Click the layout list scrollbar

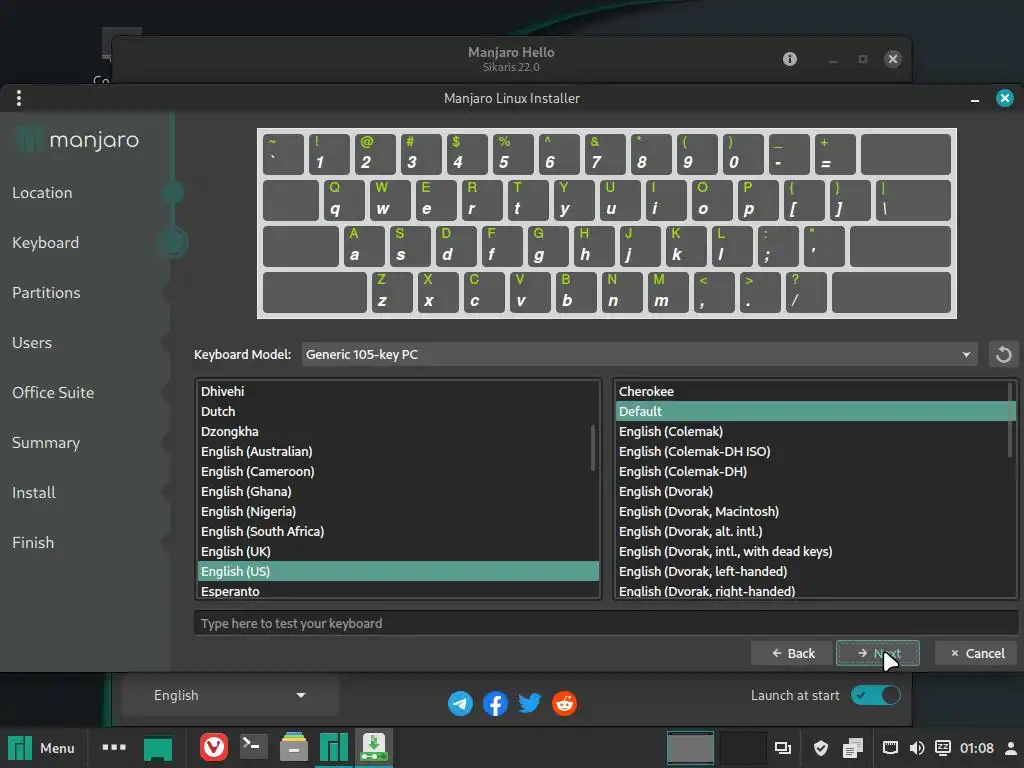click(x=593, y=447)
